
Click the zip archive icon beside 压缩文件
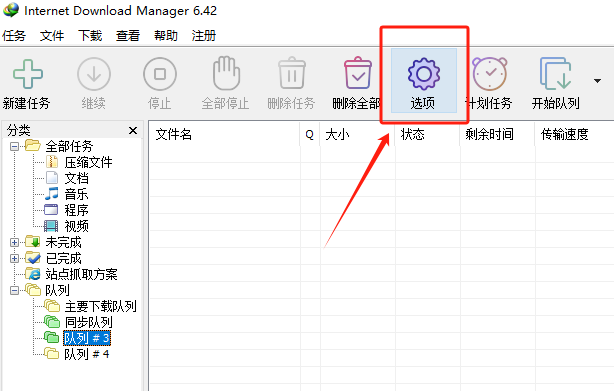click(52, 162)
